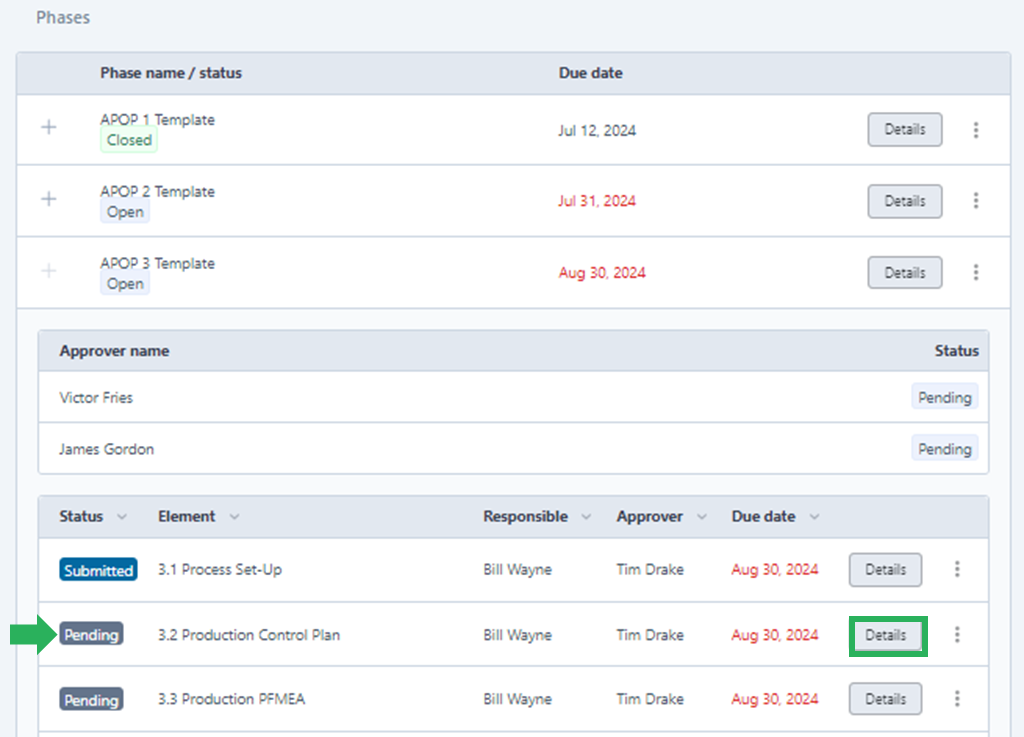Image resolution: width=1024 pixels, height=737 pixels.
Task: Open the kebab menu for 3.3 Production PFMEA
Action: tap(957, 699)
